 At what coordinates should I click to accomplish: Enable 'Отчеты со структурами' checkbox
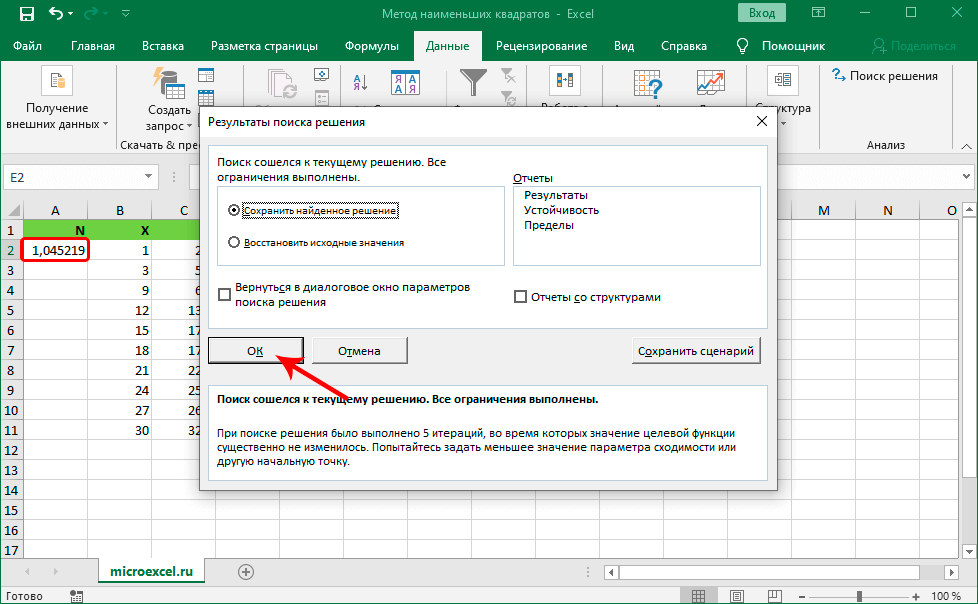click(520, 297)
